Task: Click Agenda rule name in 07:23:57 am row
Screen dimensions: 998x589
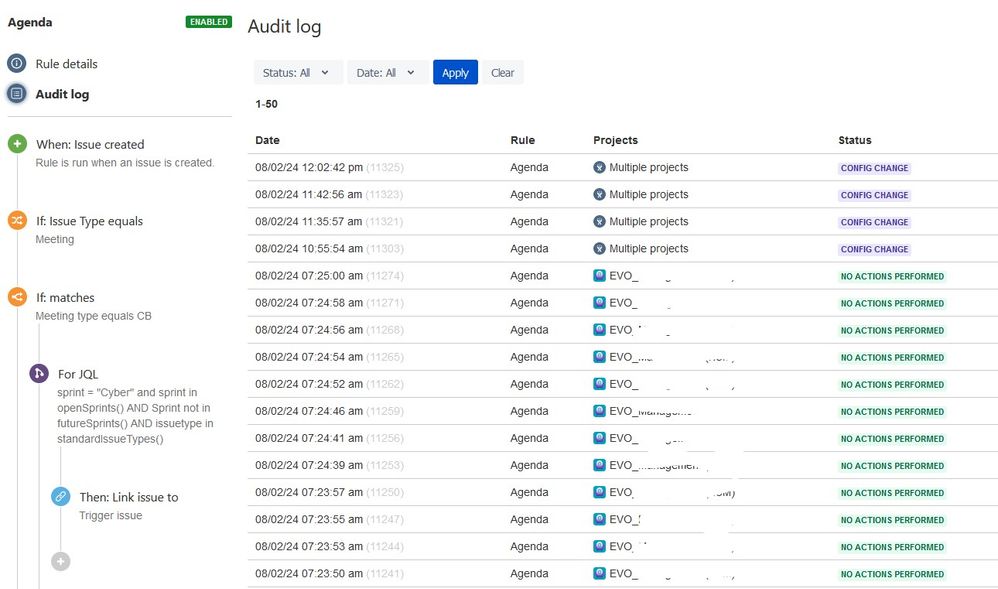Action: pyautogui.click(x=529, y=492)
